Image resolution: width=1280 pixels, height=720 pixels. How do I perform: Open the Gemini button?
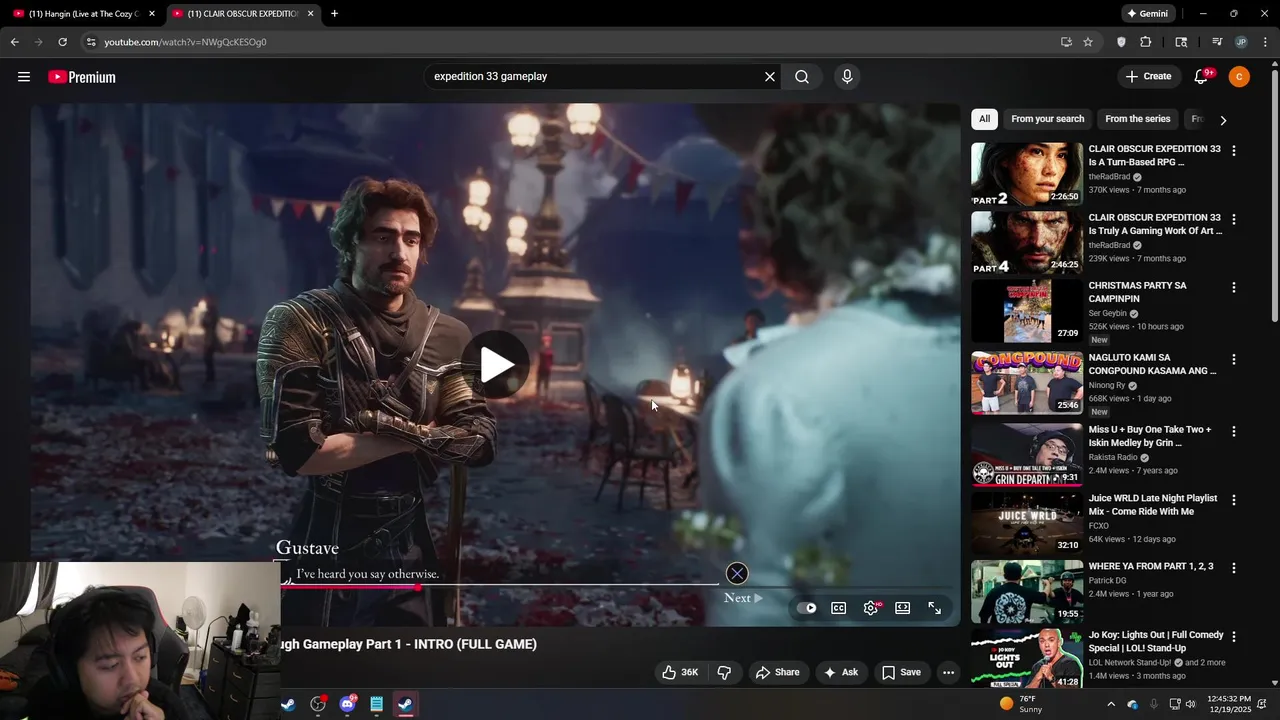click(1148, 14)
